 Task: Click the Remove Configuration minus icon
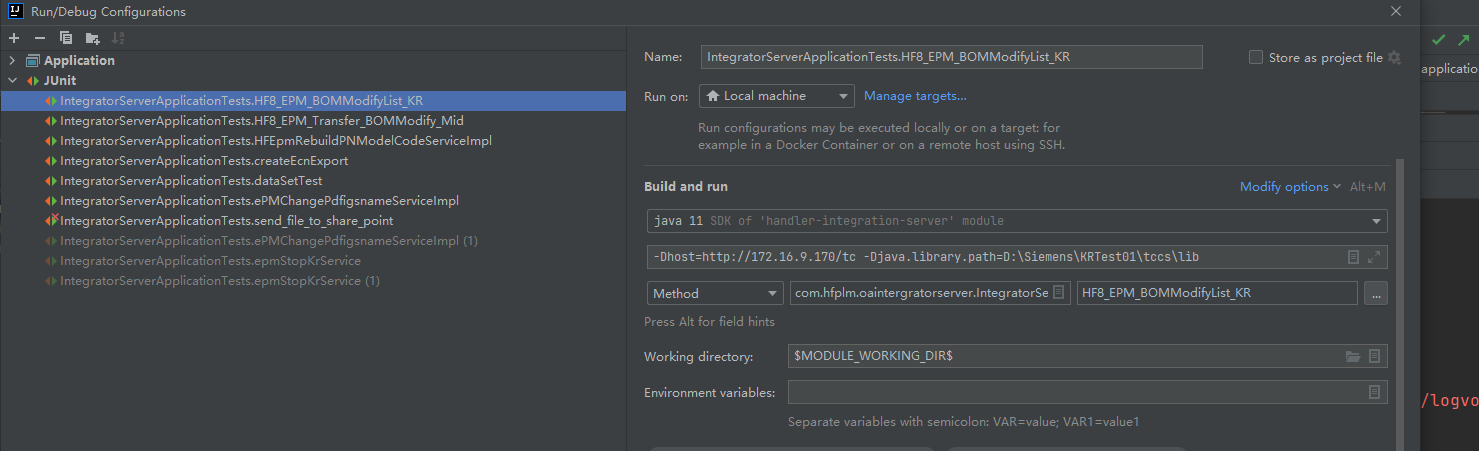click(x=40, y=38)
